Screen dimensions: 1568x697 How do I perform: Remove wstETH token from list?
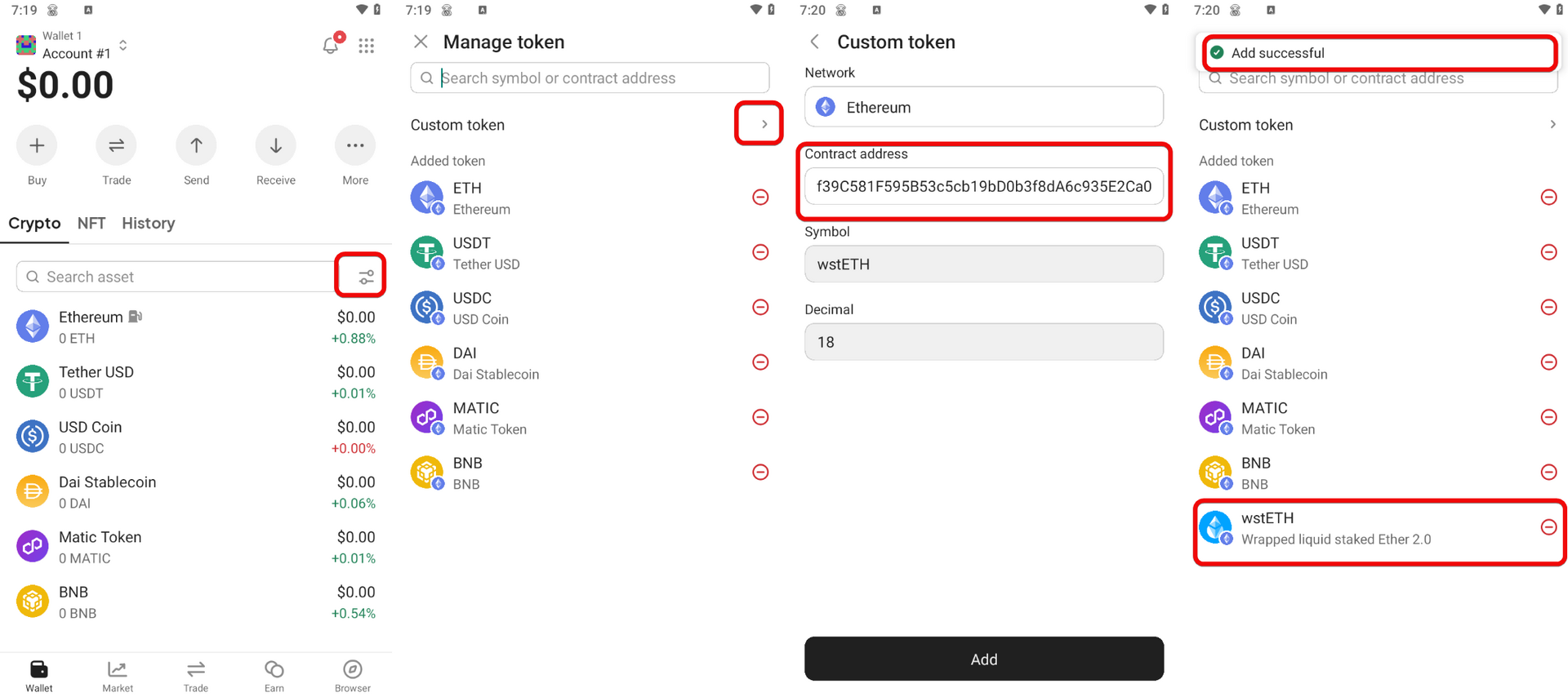[1548, 527]
